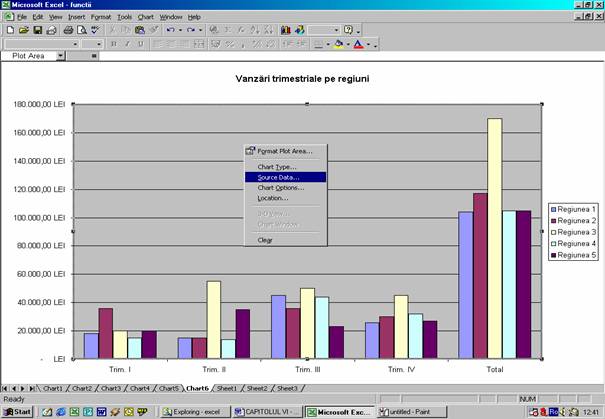Screen dimensions: 605x419
Task: Click the Save icon in the toolbar
Action: coord(37,30)
